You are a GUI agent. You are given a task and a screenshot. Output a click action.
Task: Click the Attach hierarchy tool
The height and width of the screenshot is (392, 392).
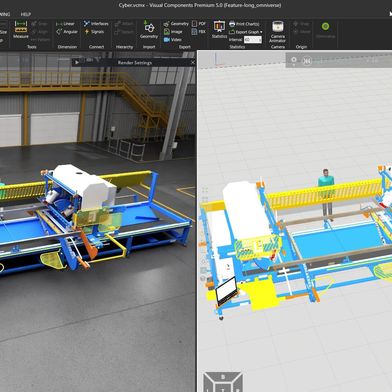click(124, 24)
